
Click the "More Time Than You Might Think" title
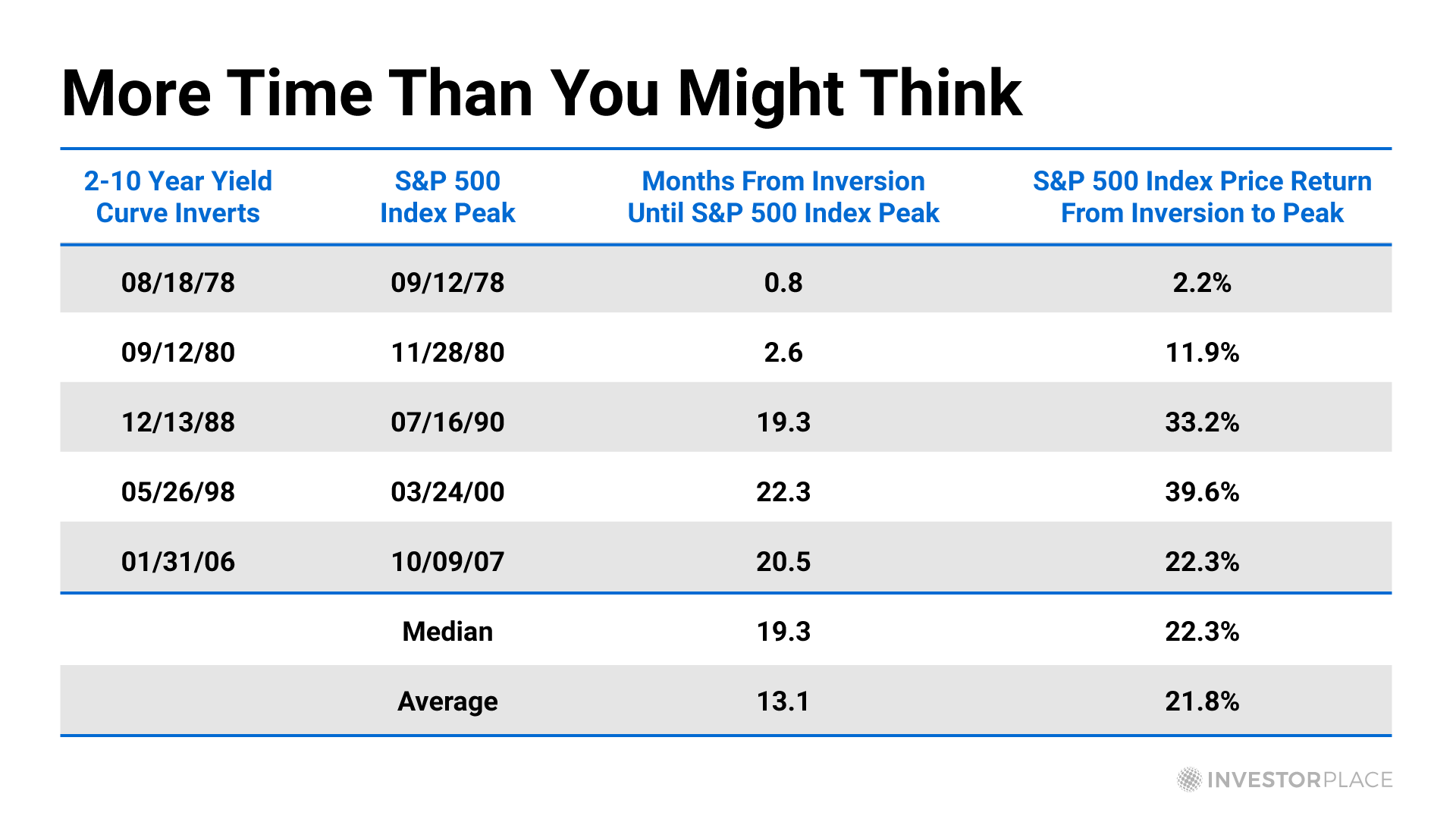point(541,93)
